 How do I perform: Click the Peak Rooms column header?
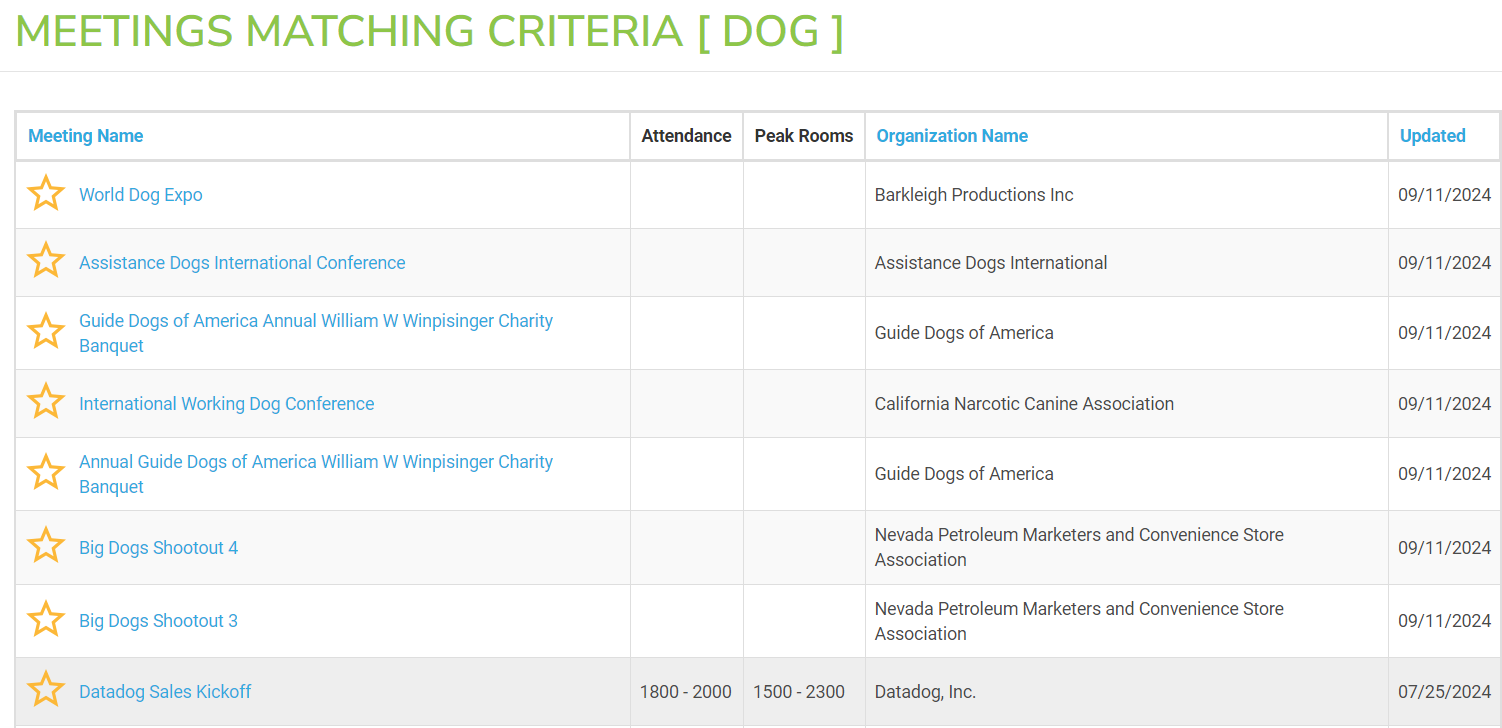click(804, 136)
